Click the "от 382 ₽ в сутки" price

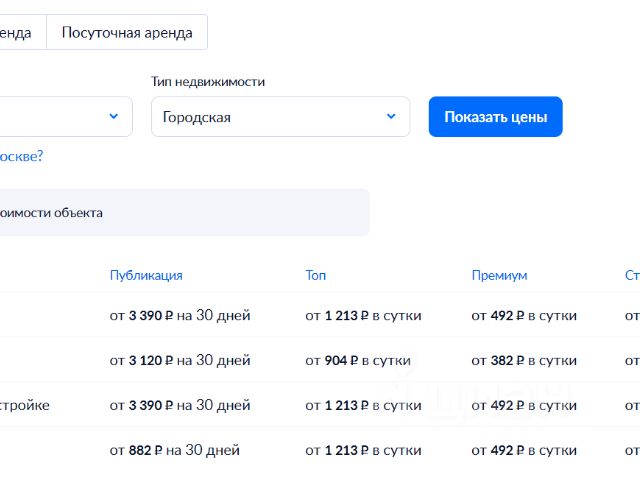coord(524,360)
